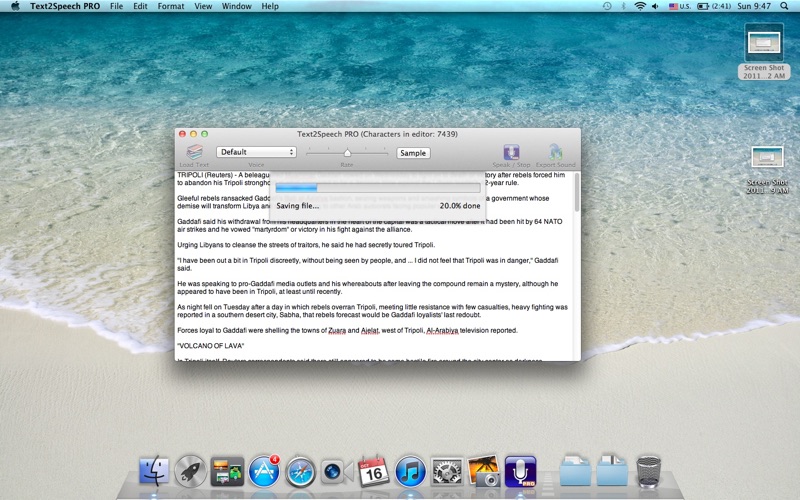Click the Saving file progress bar
This screenshot has height=500, width=800.
pyautogui.click(x=378, y=188)
